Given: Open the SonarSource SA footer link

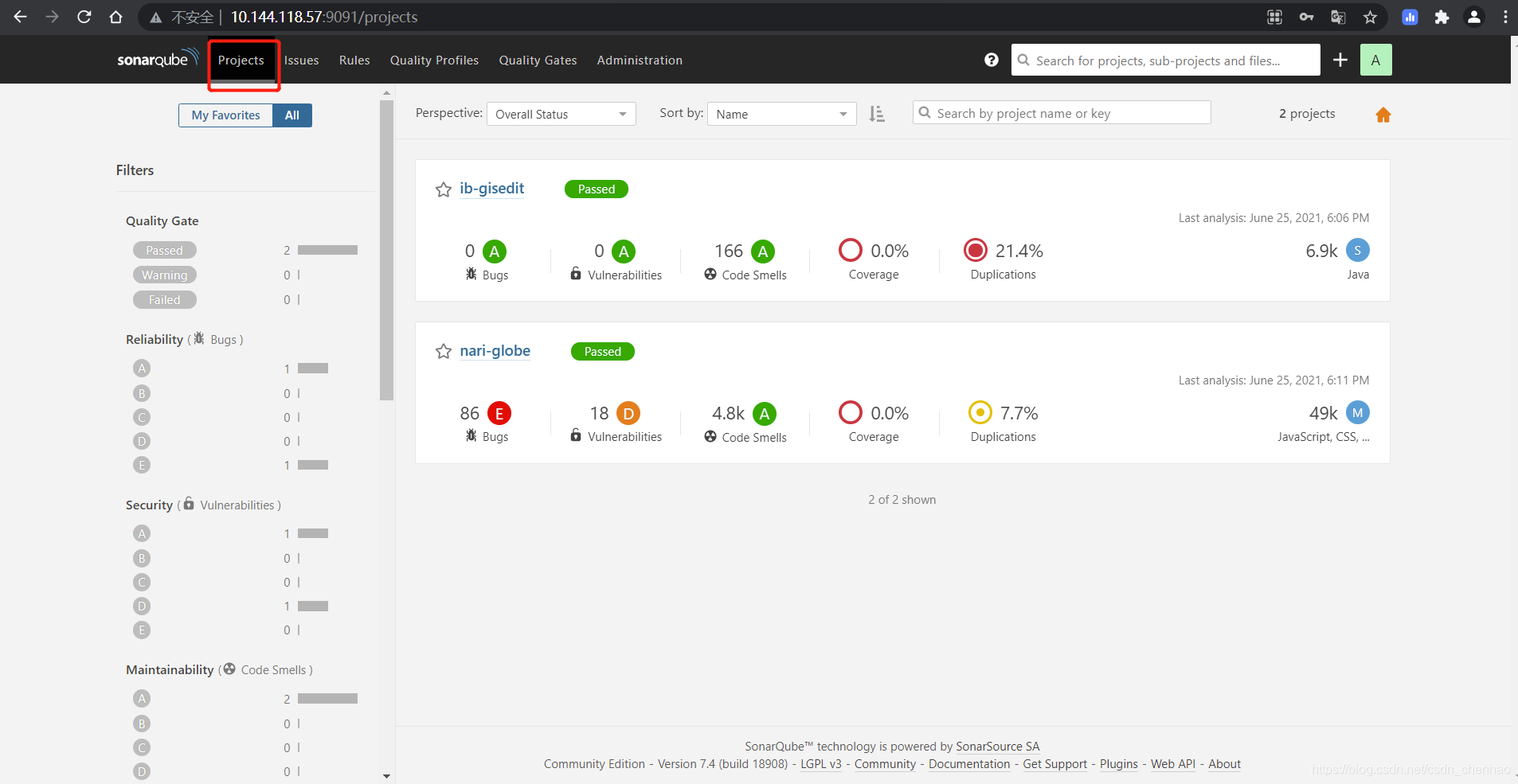Looking at the screenshot, I should (998, 746).
